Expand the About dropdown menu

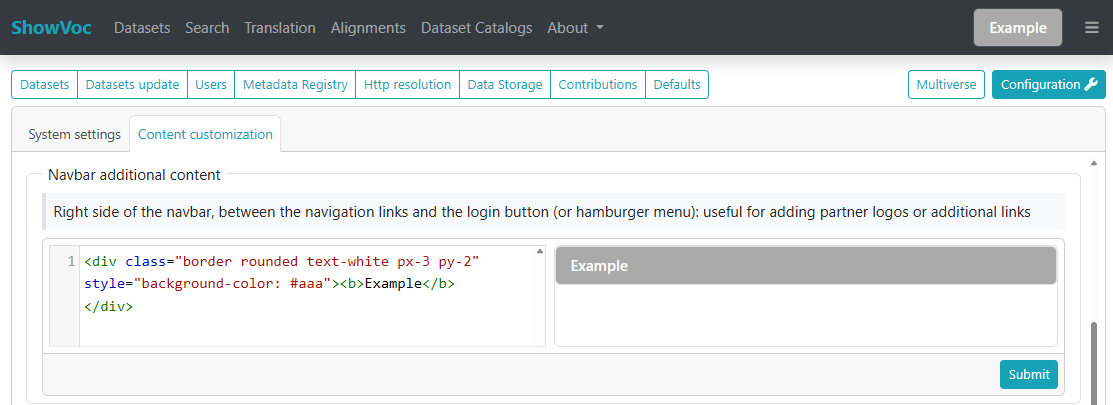click(575, 28)
